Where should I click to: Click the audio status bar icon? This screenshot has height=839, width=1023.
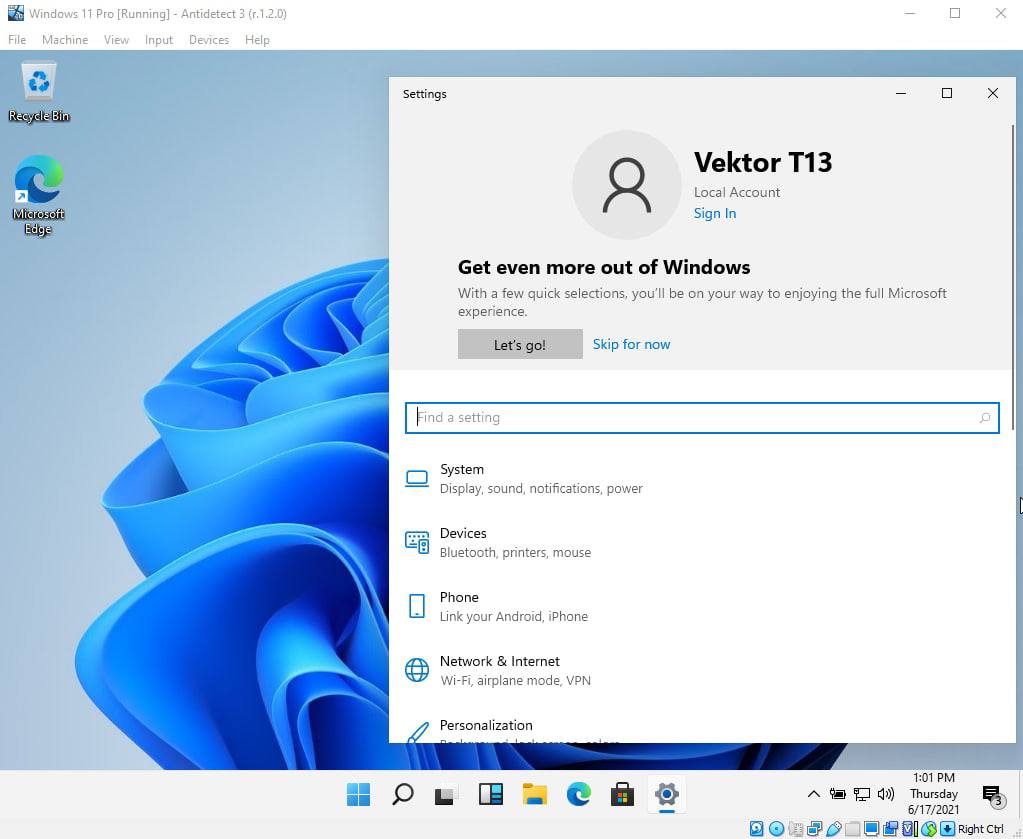(x=795, y=829)
